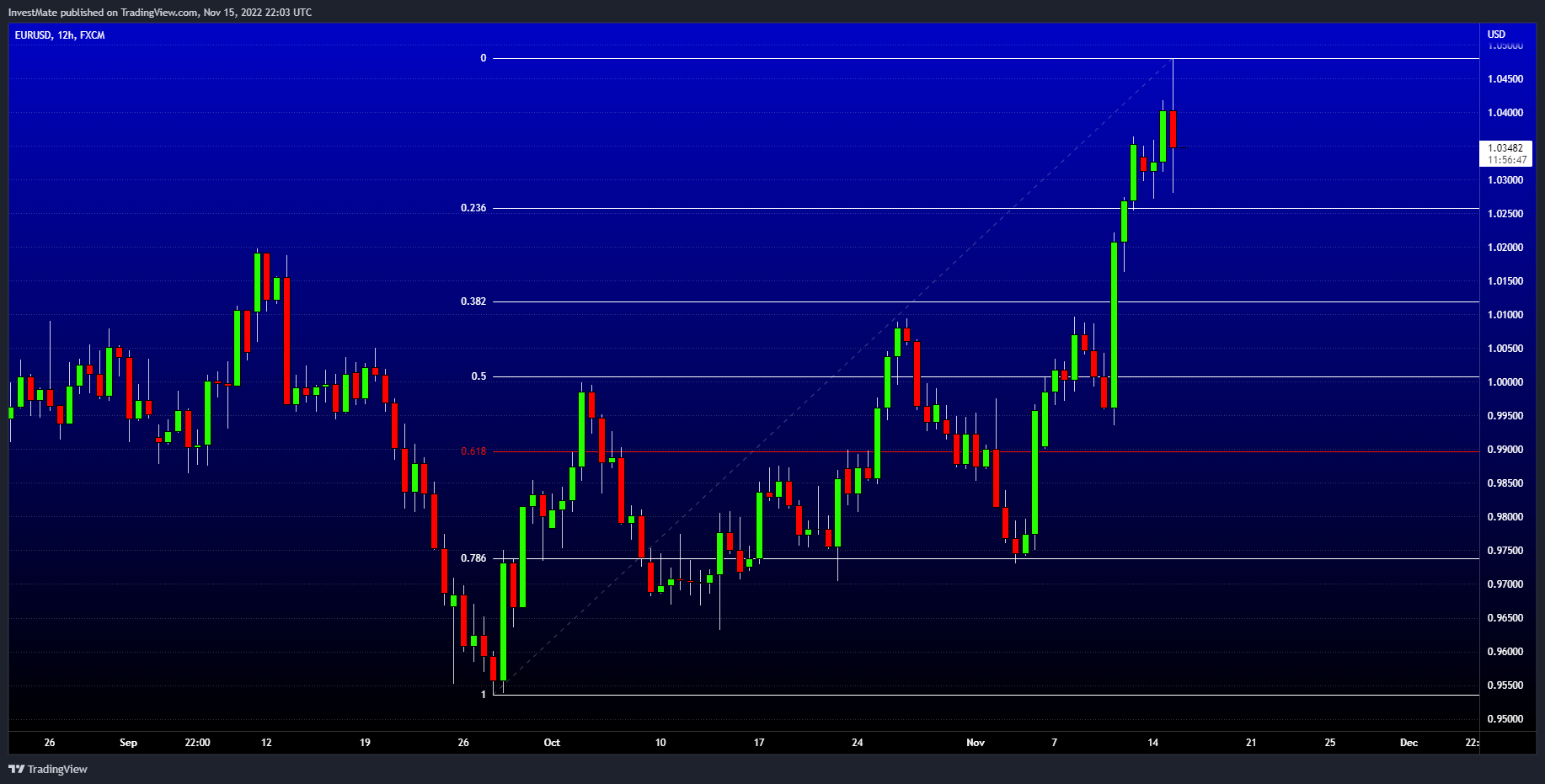Click the red Fibonacci 0.618 level label
The image size is (1545, 784).
473,451
